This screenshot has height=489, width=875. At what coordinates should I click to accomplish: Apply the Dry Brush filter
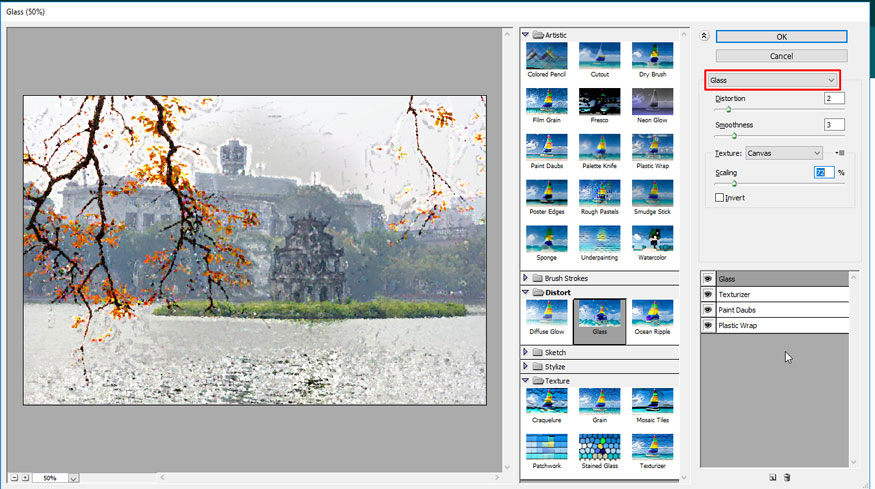pos(652,56)
